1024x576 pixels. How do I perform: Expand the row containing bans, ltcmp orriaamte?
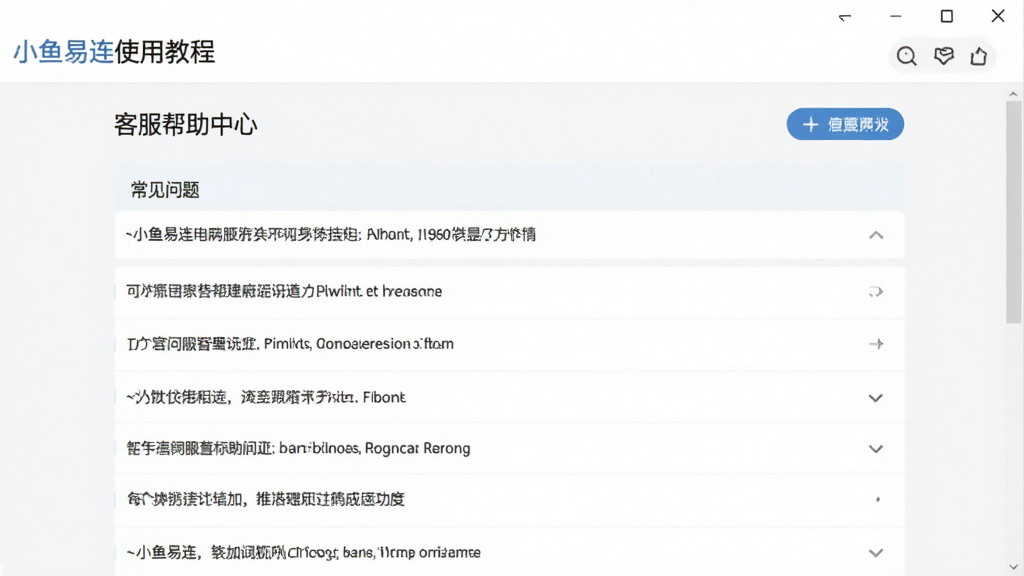[x=876, y=552]
